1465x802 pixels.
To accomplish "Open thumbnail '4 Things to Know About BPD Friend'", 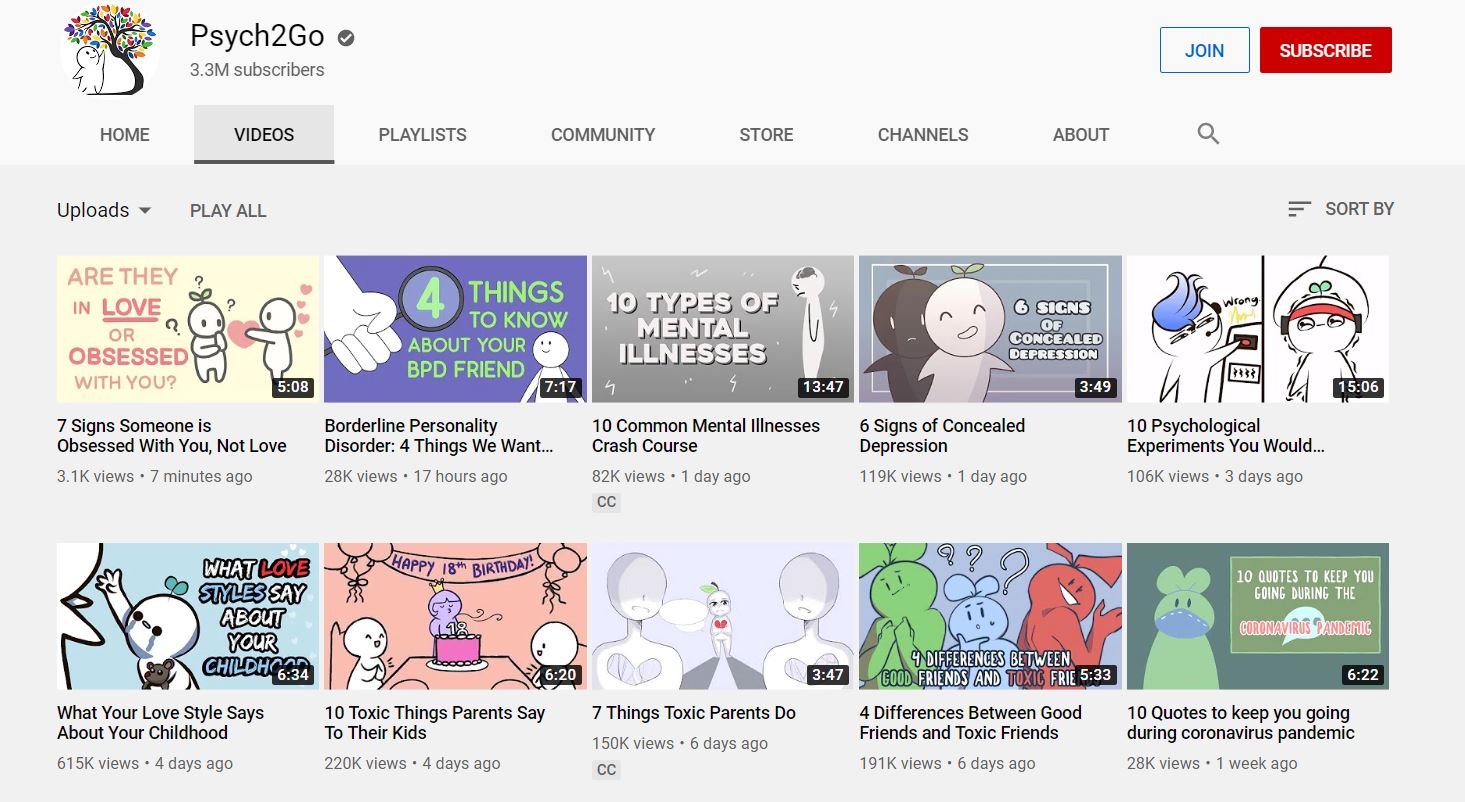I will (x=455, y=329).
